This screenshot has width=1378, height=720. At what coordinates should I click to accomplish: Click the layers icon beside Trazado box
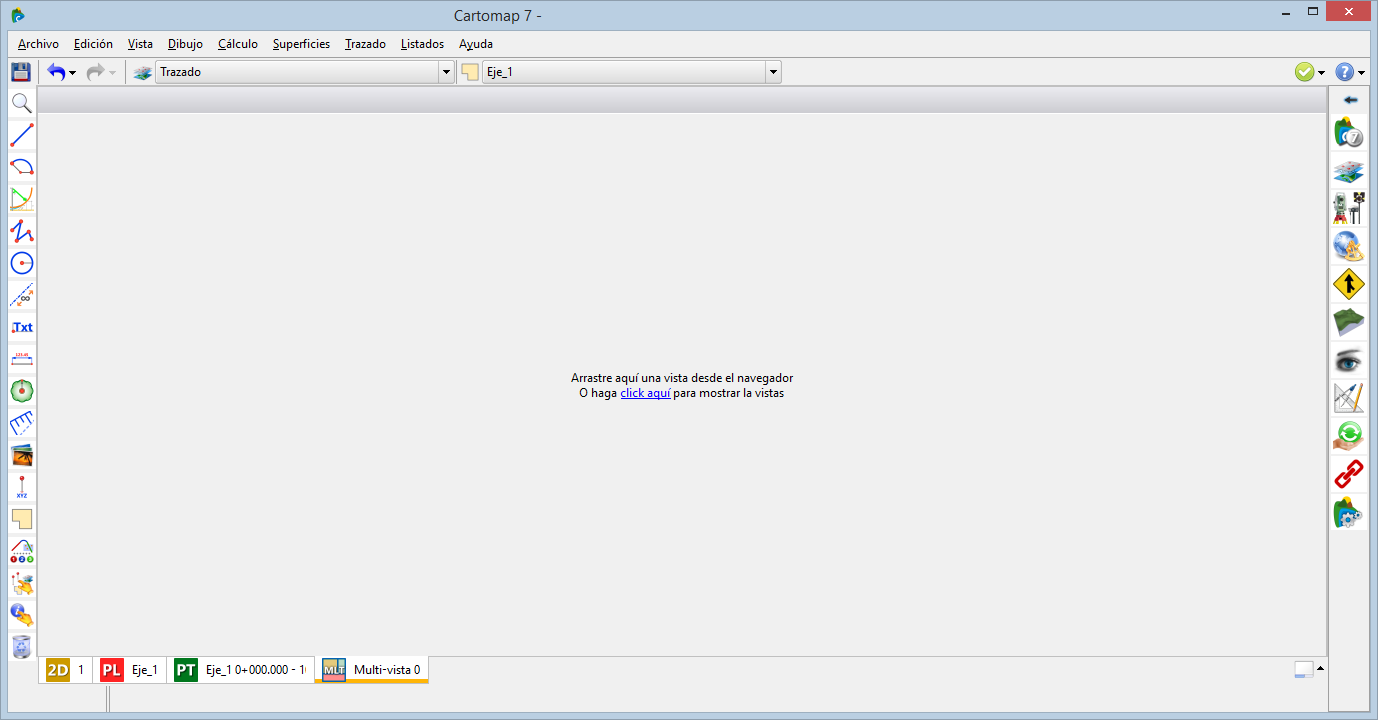(143, 72)
